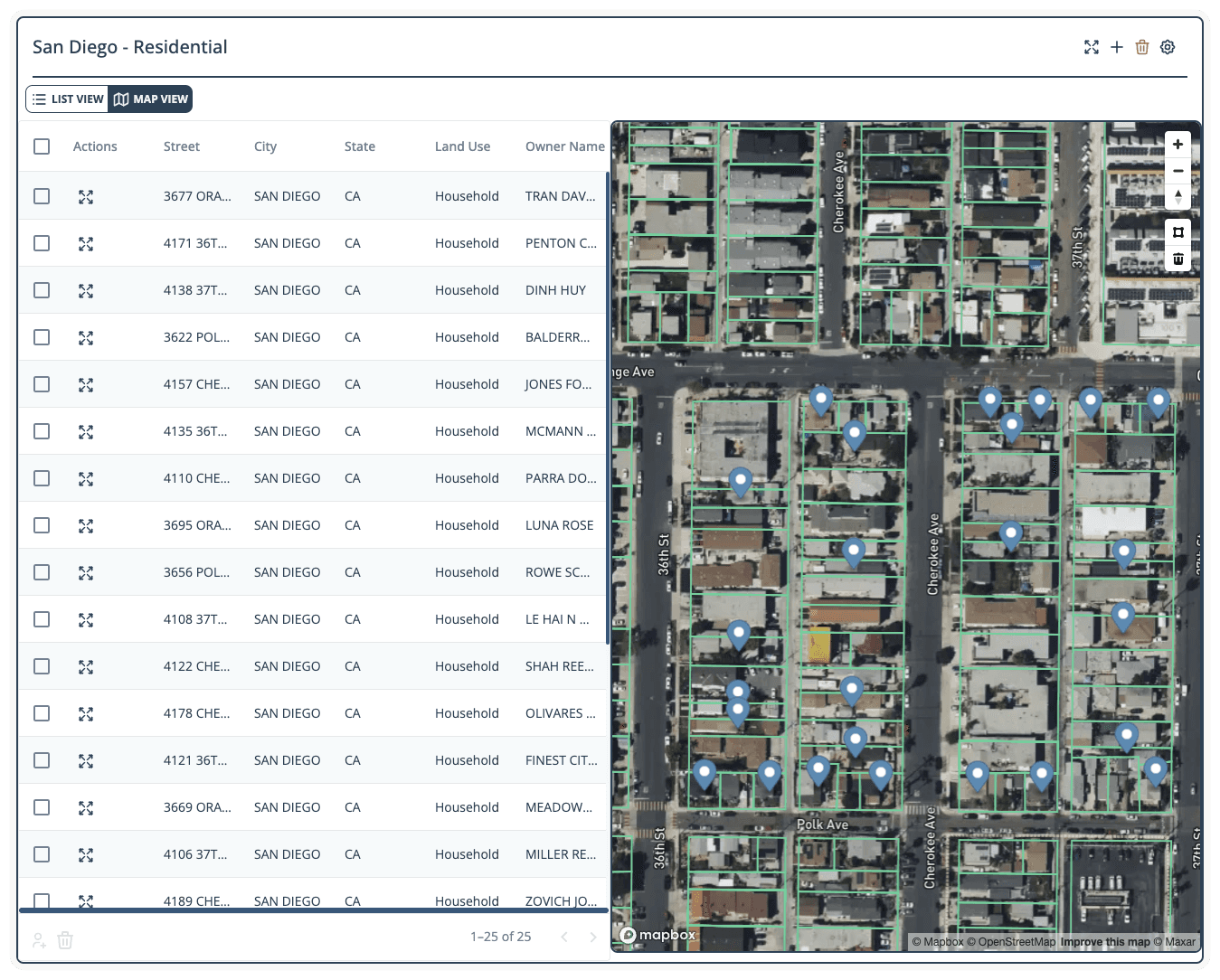Check the box for 4110 CHE... row
1220x980 pixels.
click(42, 478)
